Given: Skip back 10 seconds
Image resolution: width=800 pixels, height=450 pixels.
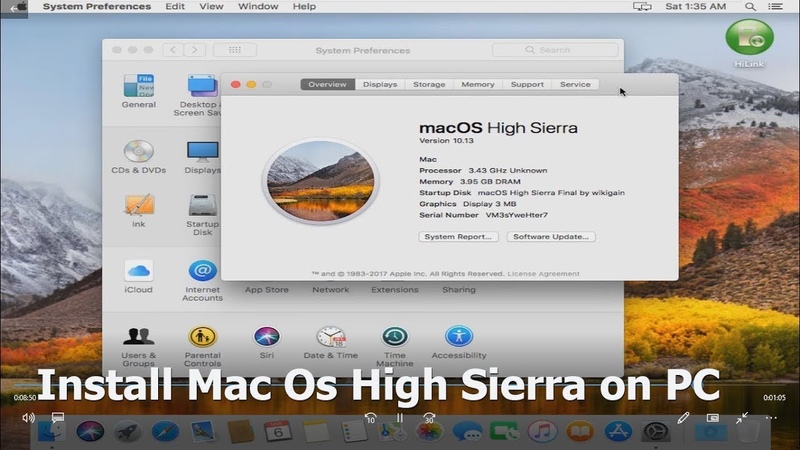Looking at the screenshot, I should pos(370,418).
